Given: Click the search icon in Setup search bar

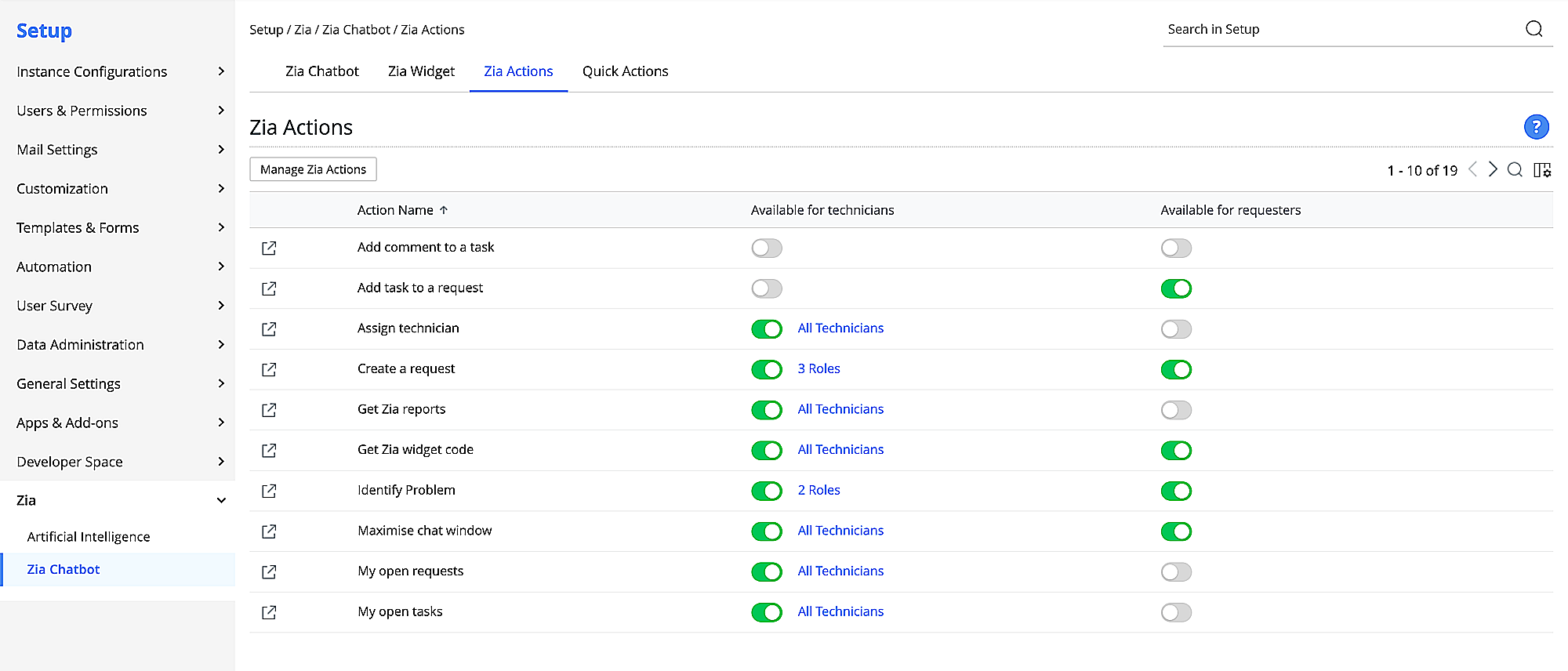Looking at the screenshot, I should pyautogui.click(x=1534, y=29).
